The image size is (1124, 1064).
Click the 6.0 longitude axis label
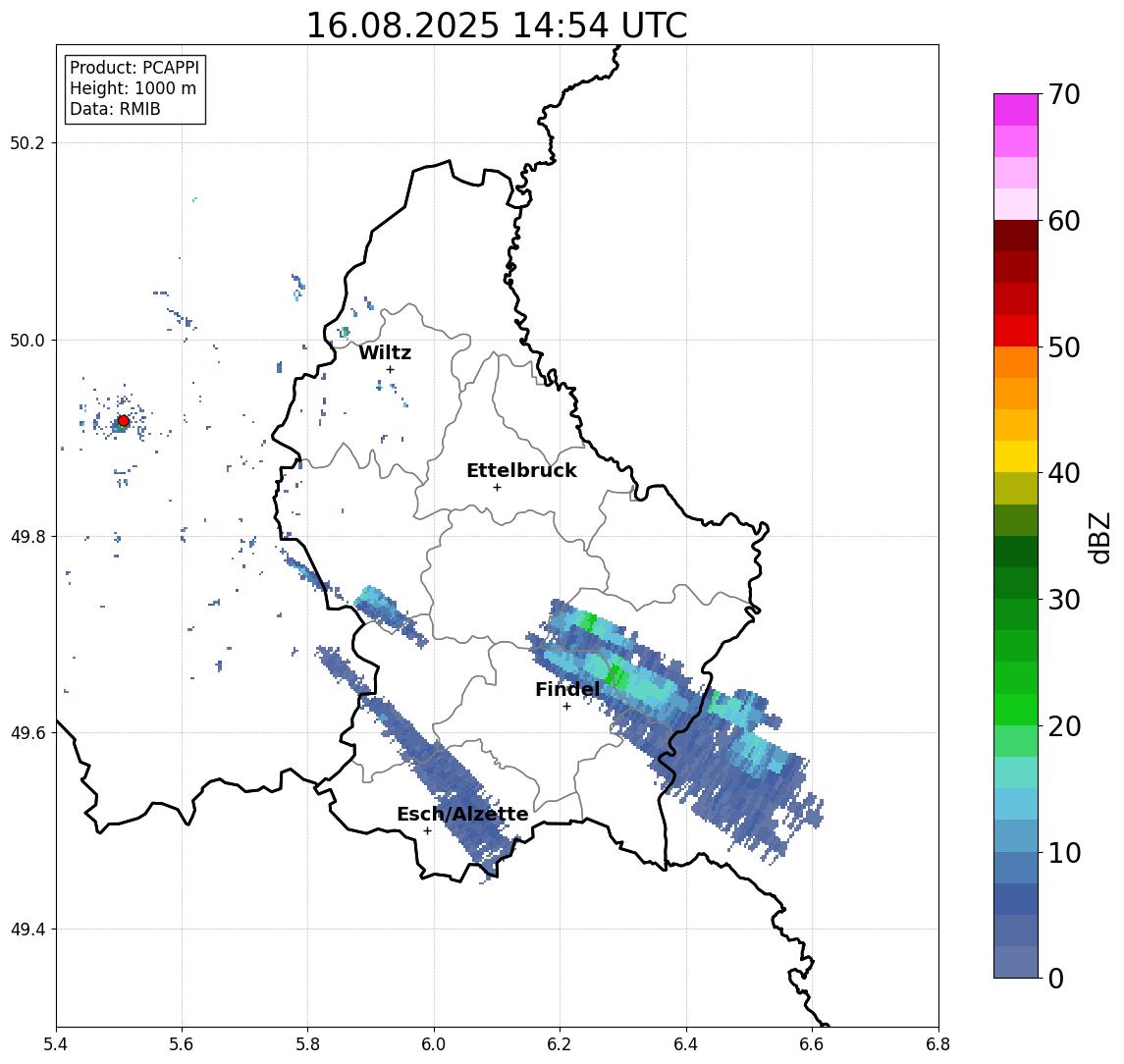[435, 1044]
